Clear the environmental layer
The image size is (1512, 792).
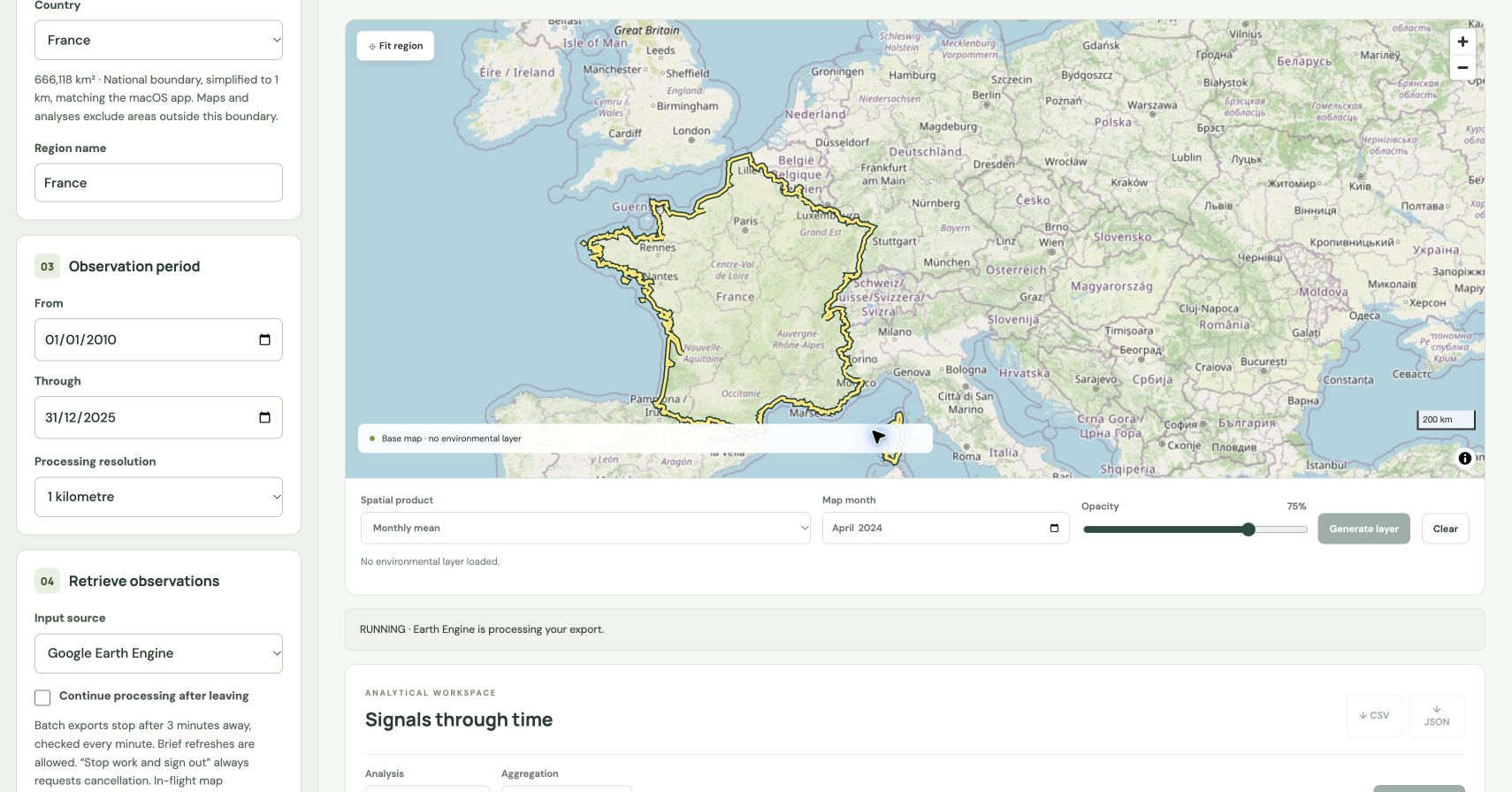click(x=1446, y=529)
